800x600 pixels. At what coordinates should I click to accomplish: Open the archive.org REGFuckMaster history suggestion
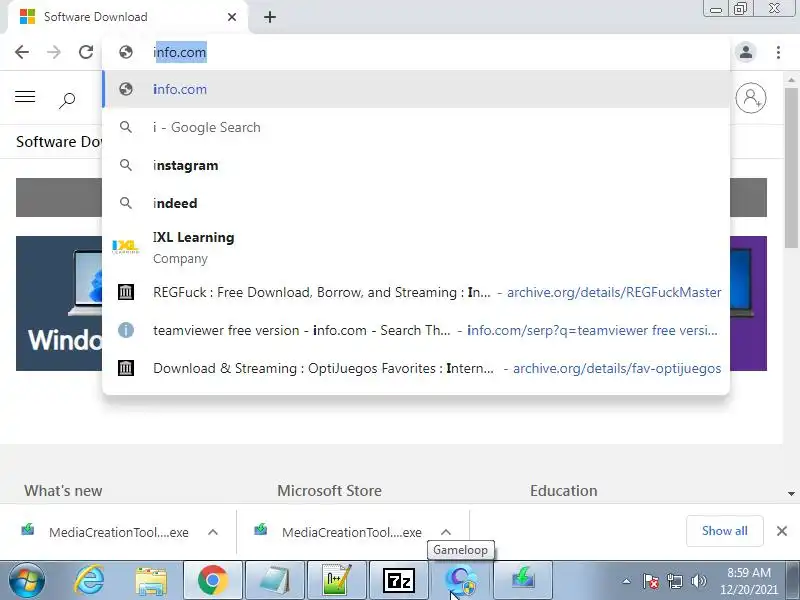click(416, 292)
